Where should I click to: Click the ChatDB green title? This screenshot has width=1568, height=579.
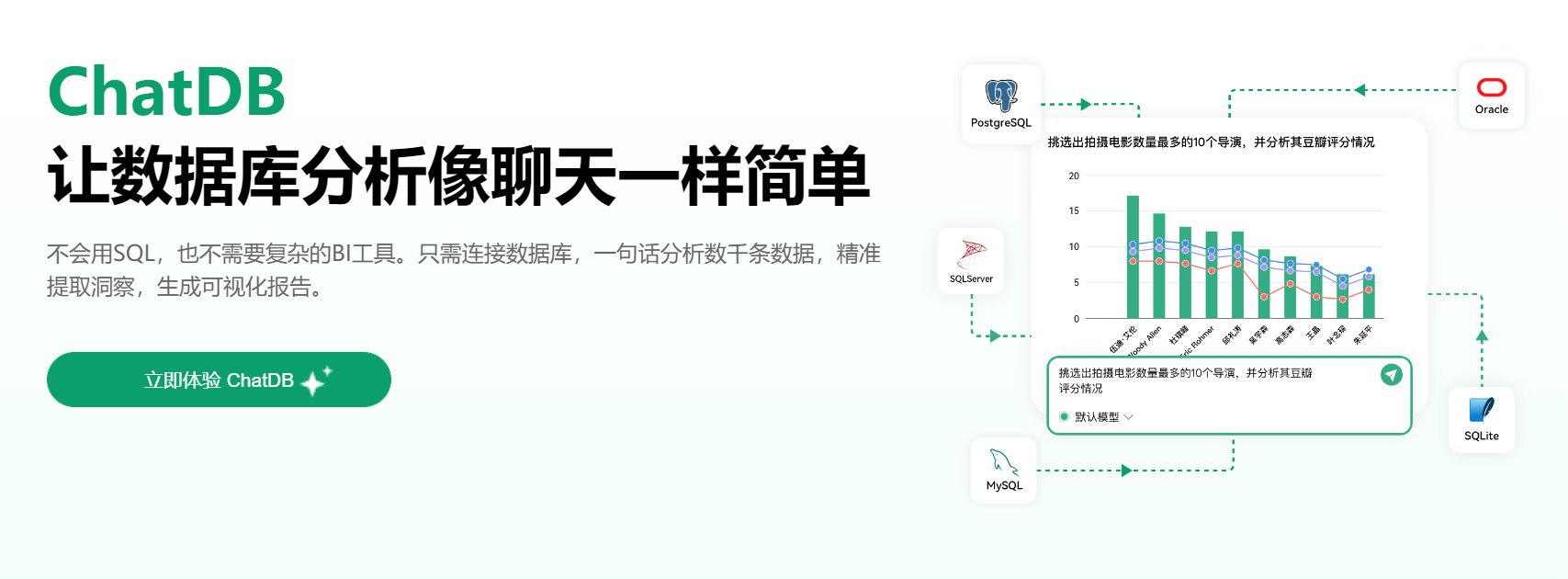point(166,92)
